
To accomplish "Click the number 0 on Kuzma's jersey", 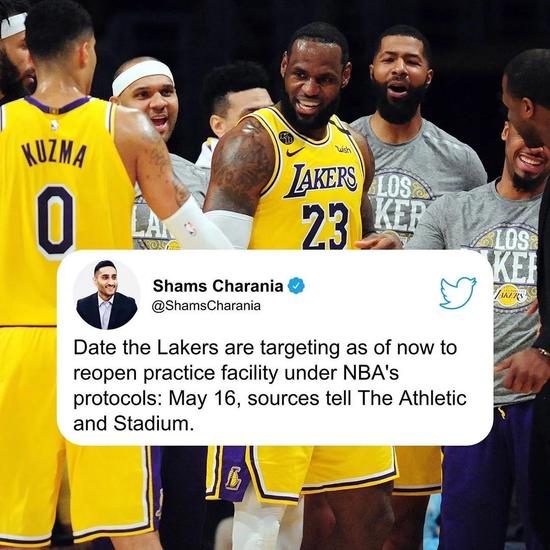I will 56,221.
